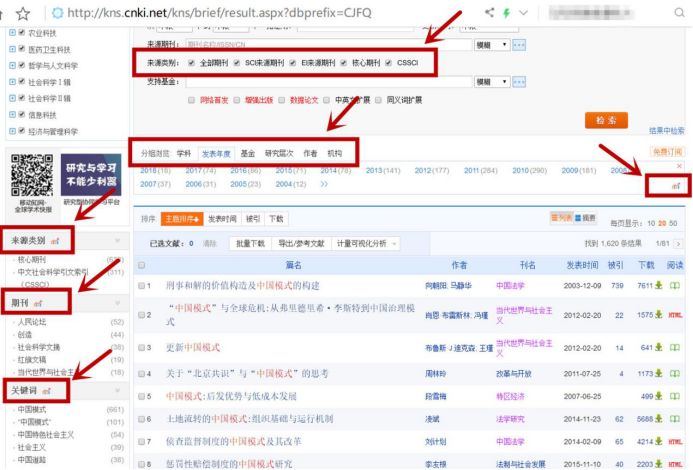Image resolution: width=693 pixels, height=470 pixels.
Task: Open chart icon beside 期刊 heading
Action: click(38, 304)
